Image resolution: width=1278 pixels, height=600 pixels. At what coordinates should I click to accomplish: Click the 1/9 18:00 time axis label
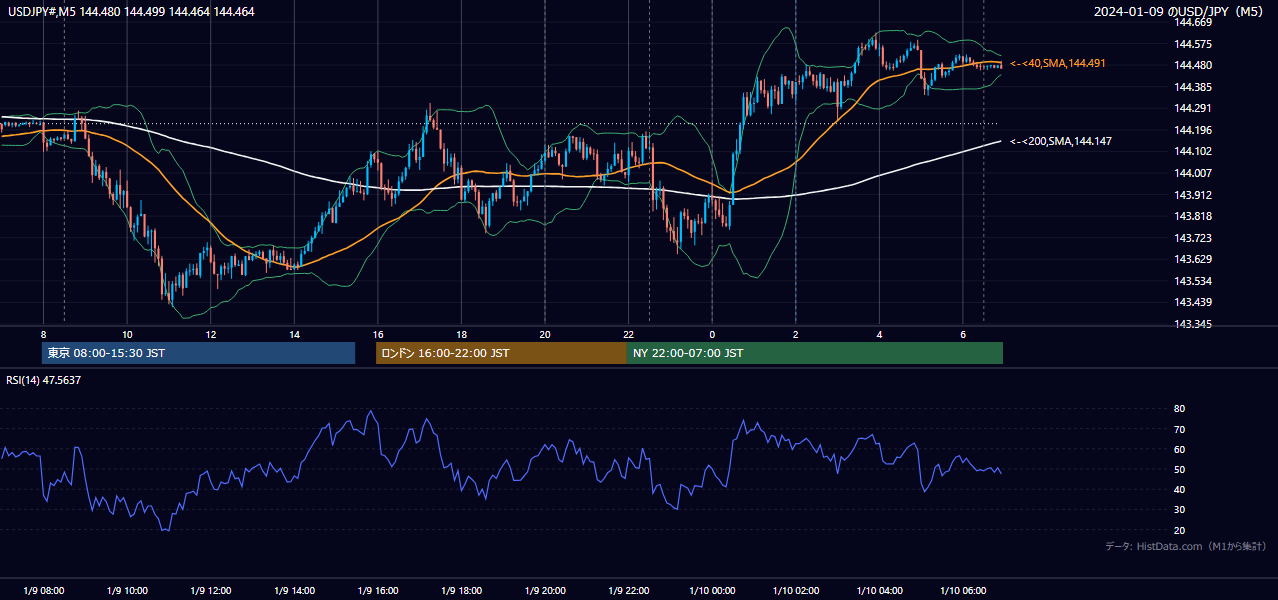(461, 590)
